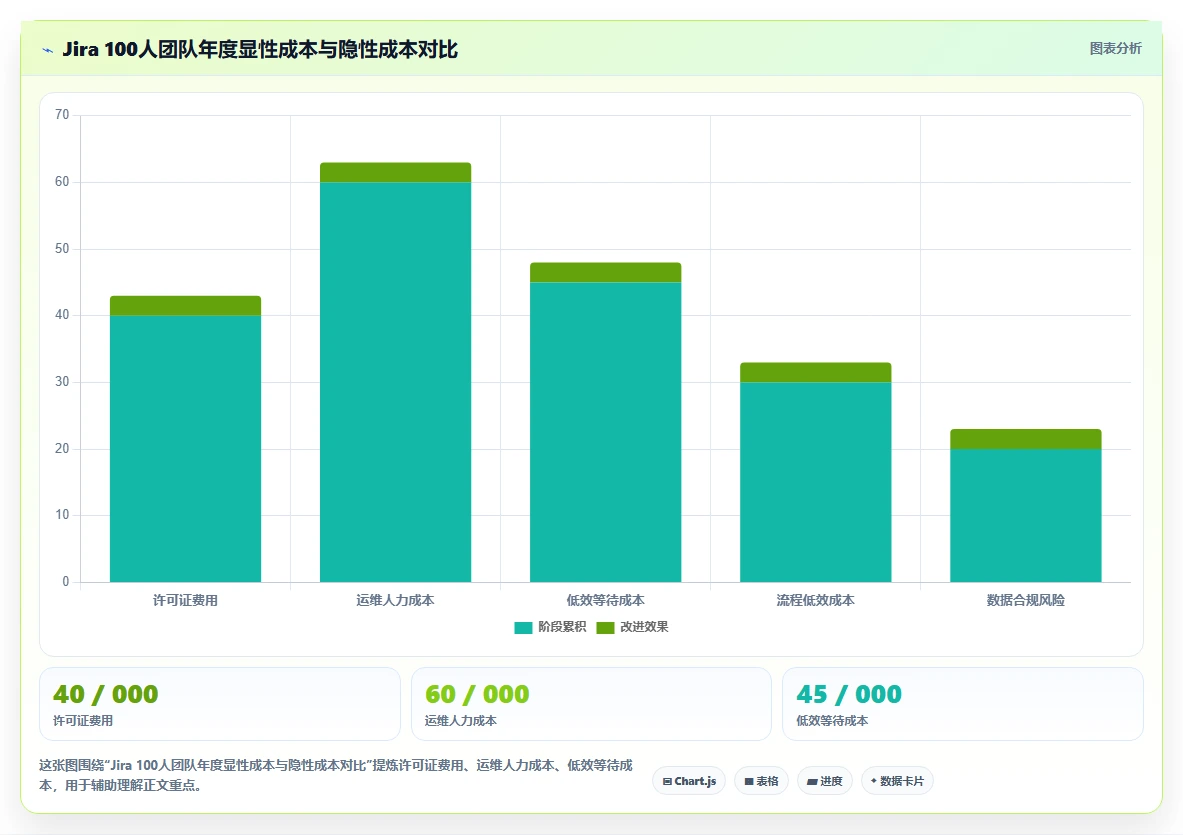The width and height of the screenshot is (1183, 835).
Task: Click the y-axis value 20
Action: (x=62, y=448)
